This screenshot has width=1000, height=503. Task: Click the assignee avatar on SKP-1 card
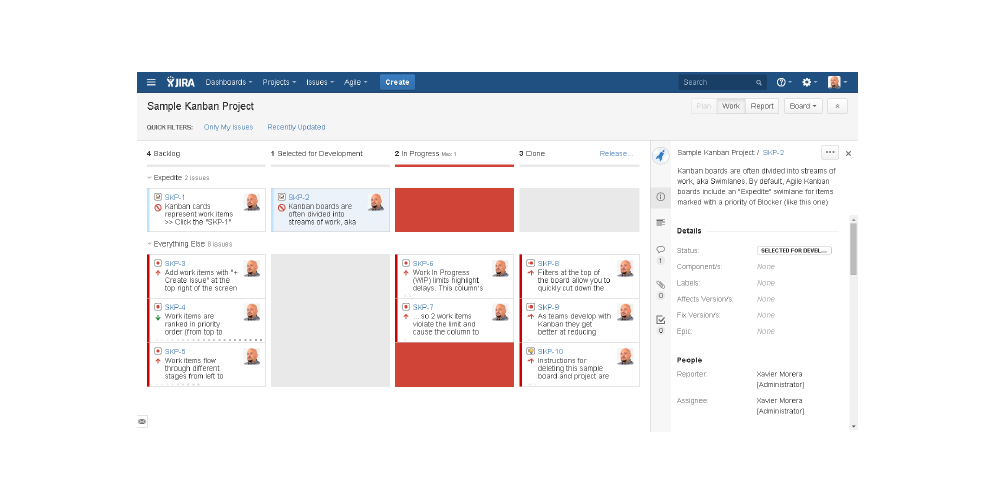pos(252,202)
